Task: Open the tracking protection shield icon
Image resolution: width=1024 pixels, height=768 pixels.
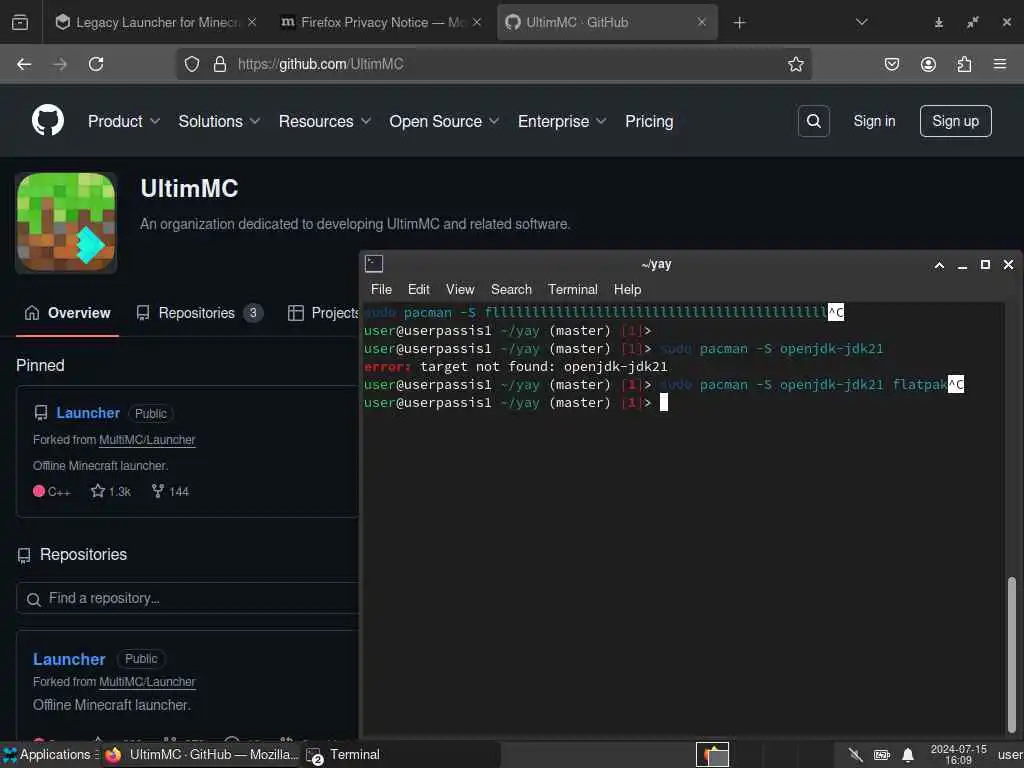Action: tap(191, 64)
